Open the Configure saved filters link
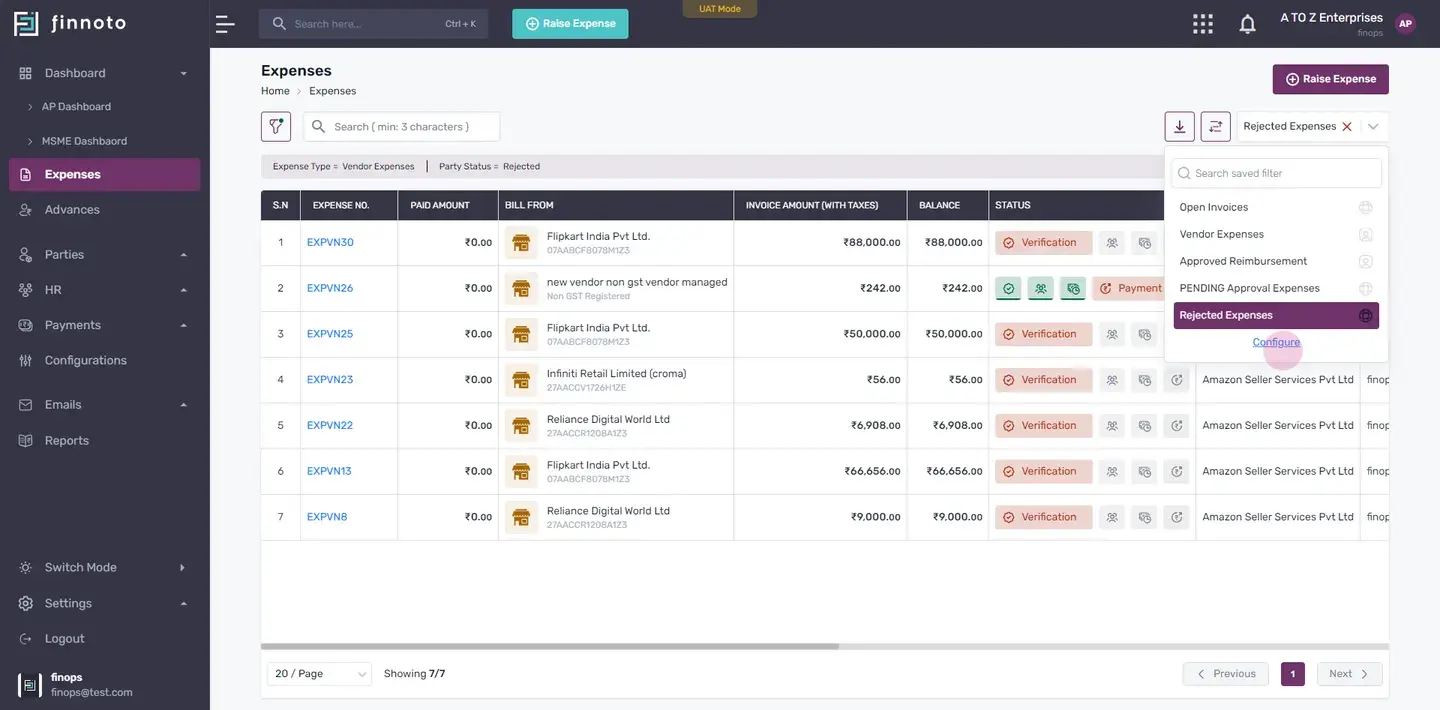 pos(1276,342)
